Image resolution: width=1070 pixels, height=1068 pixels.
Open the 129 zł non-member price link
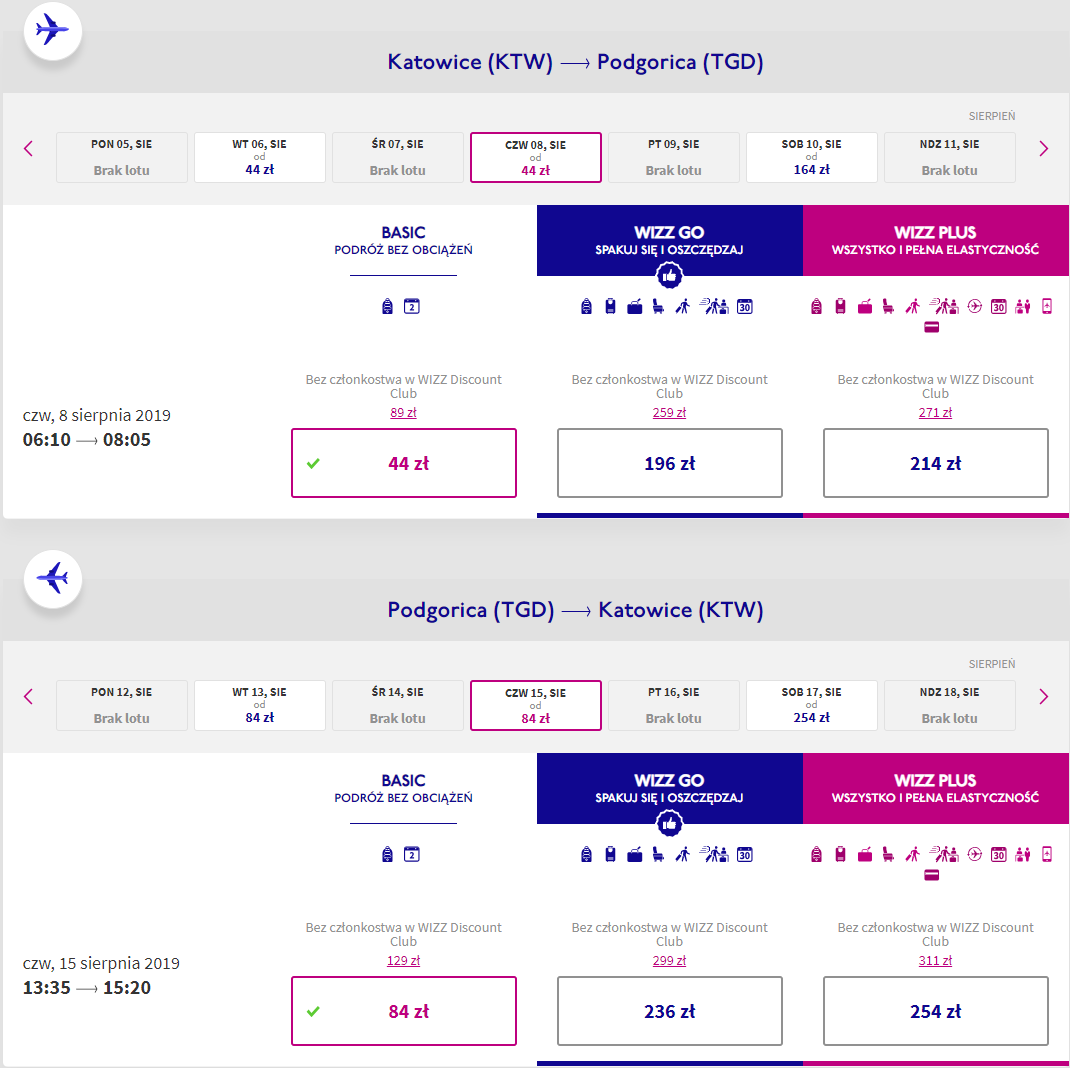pyautogui.click(x=403, y=961)
